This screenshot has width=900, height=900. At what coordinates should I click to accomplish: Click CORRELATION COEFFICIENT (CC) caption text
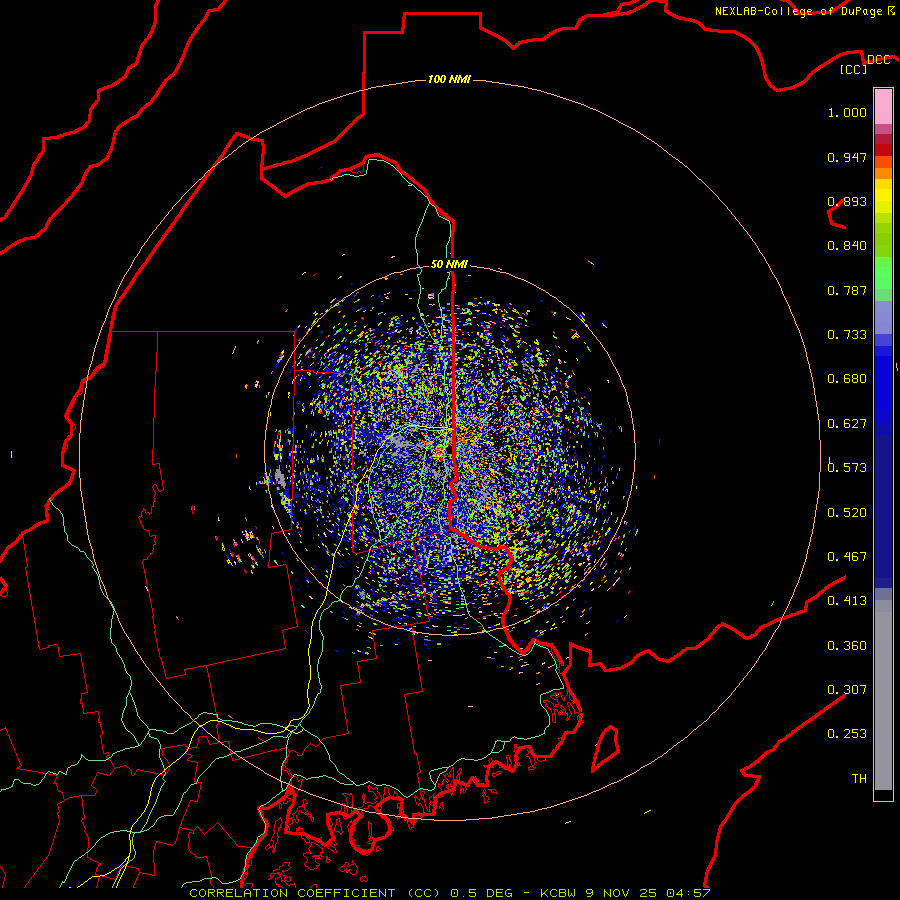pos(315,893)
